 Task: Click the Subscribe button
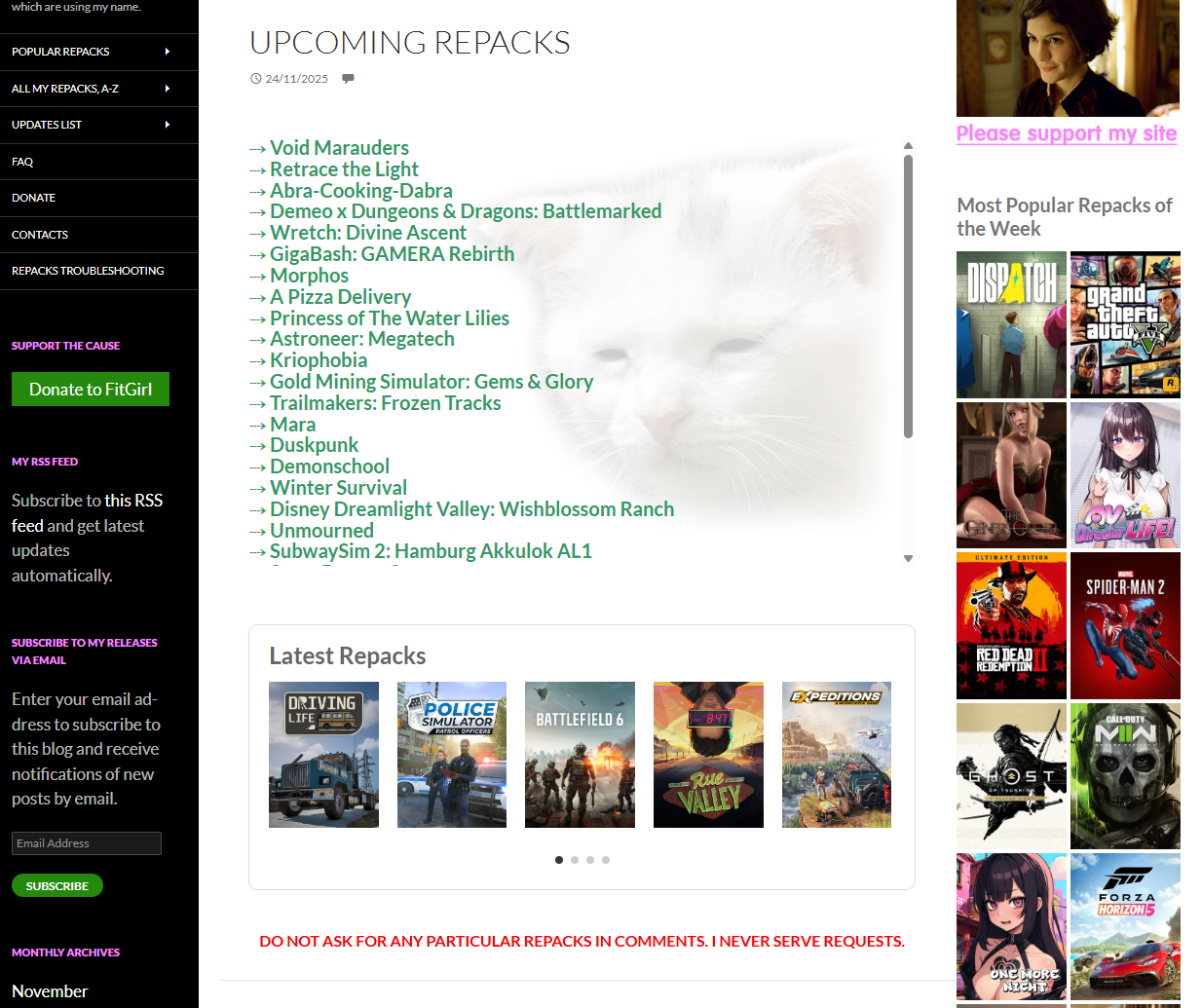(57, 886)
